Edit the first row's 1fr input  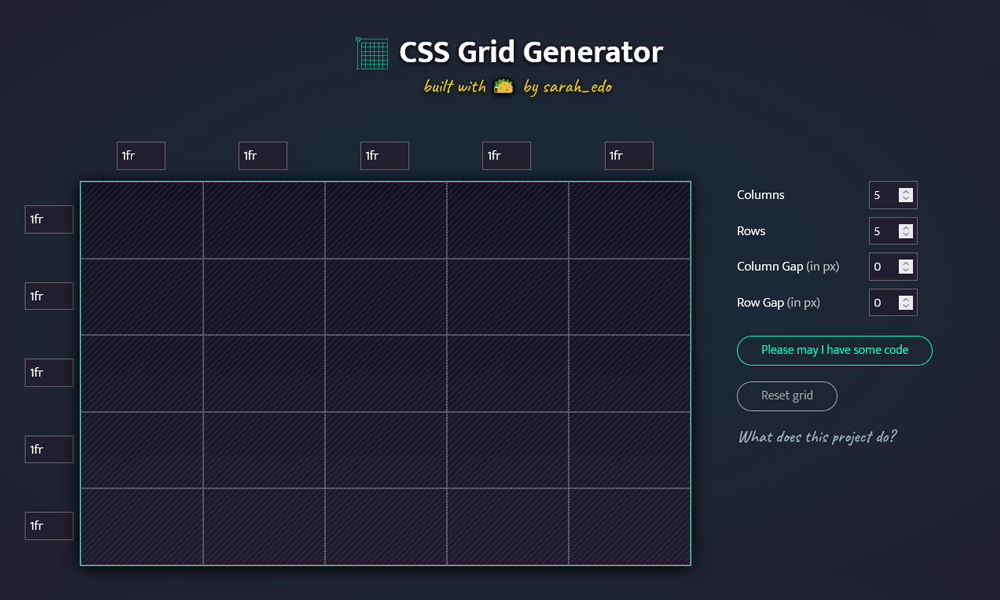click(x=48, y=219)
